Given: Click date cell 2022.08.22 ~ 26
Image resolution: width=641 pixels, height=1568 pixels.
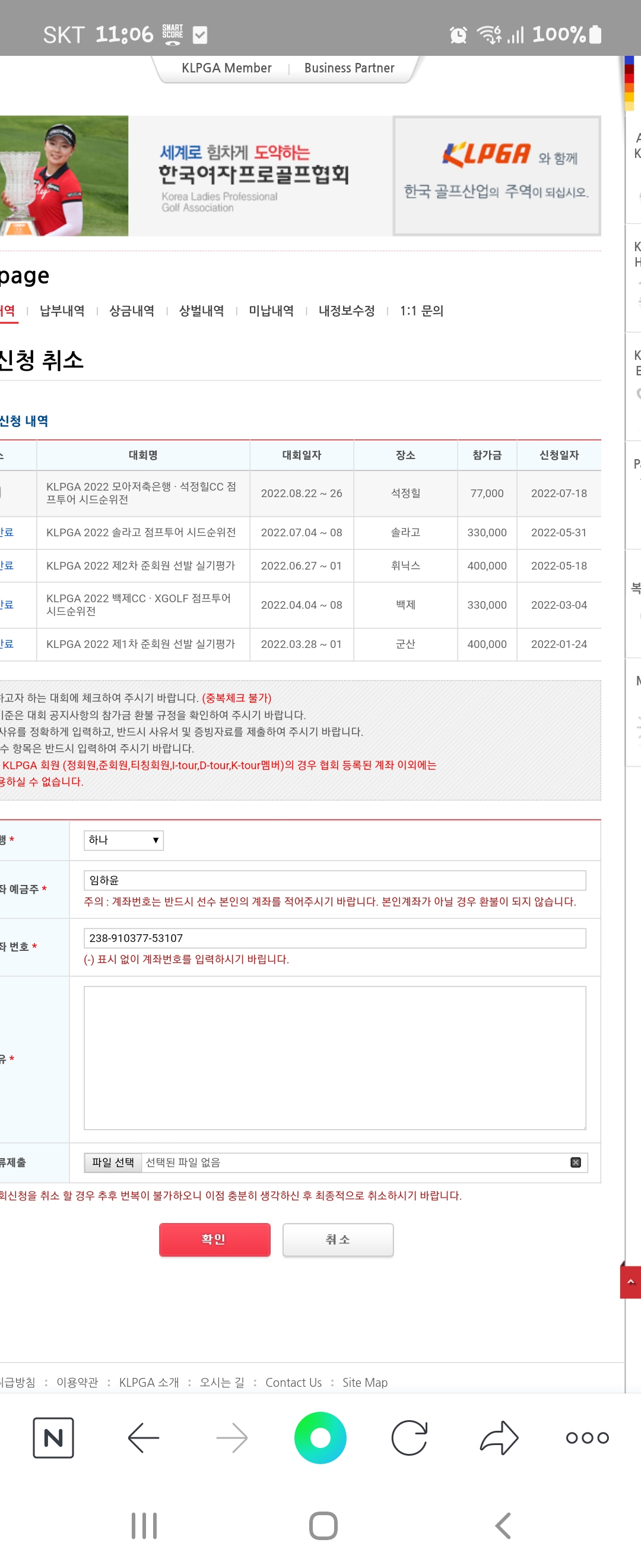Looking at the screenshot, I should point(302,493).
